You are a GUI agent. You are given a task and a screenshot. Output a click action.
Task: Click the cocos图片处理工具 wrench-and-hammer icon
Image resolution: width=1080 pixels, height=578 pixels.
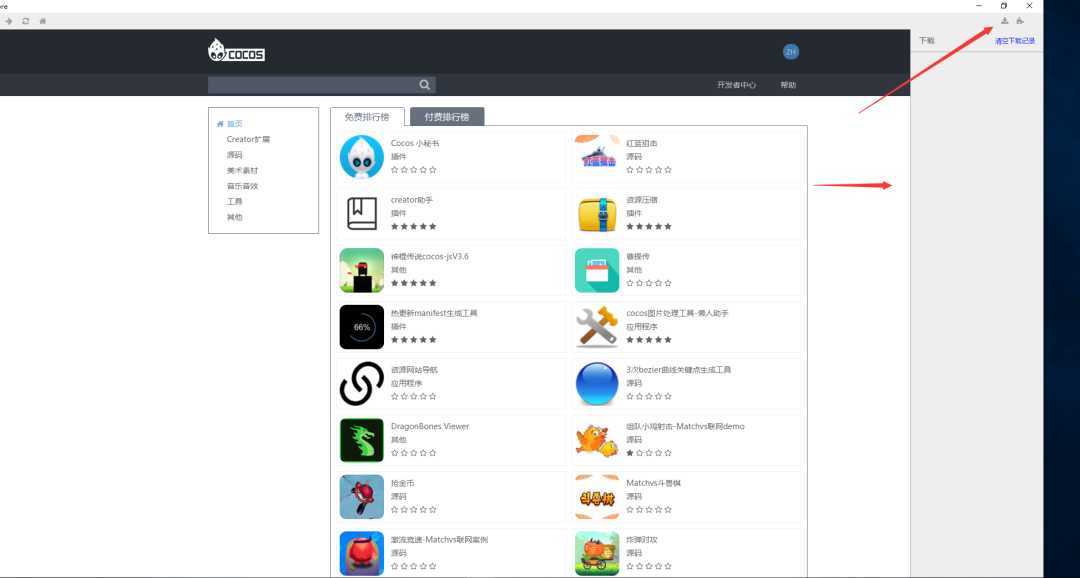point(597,327)
